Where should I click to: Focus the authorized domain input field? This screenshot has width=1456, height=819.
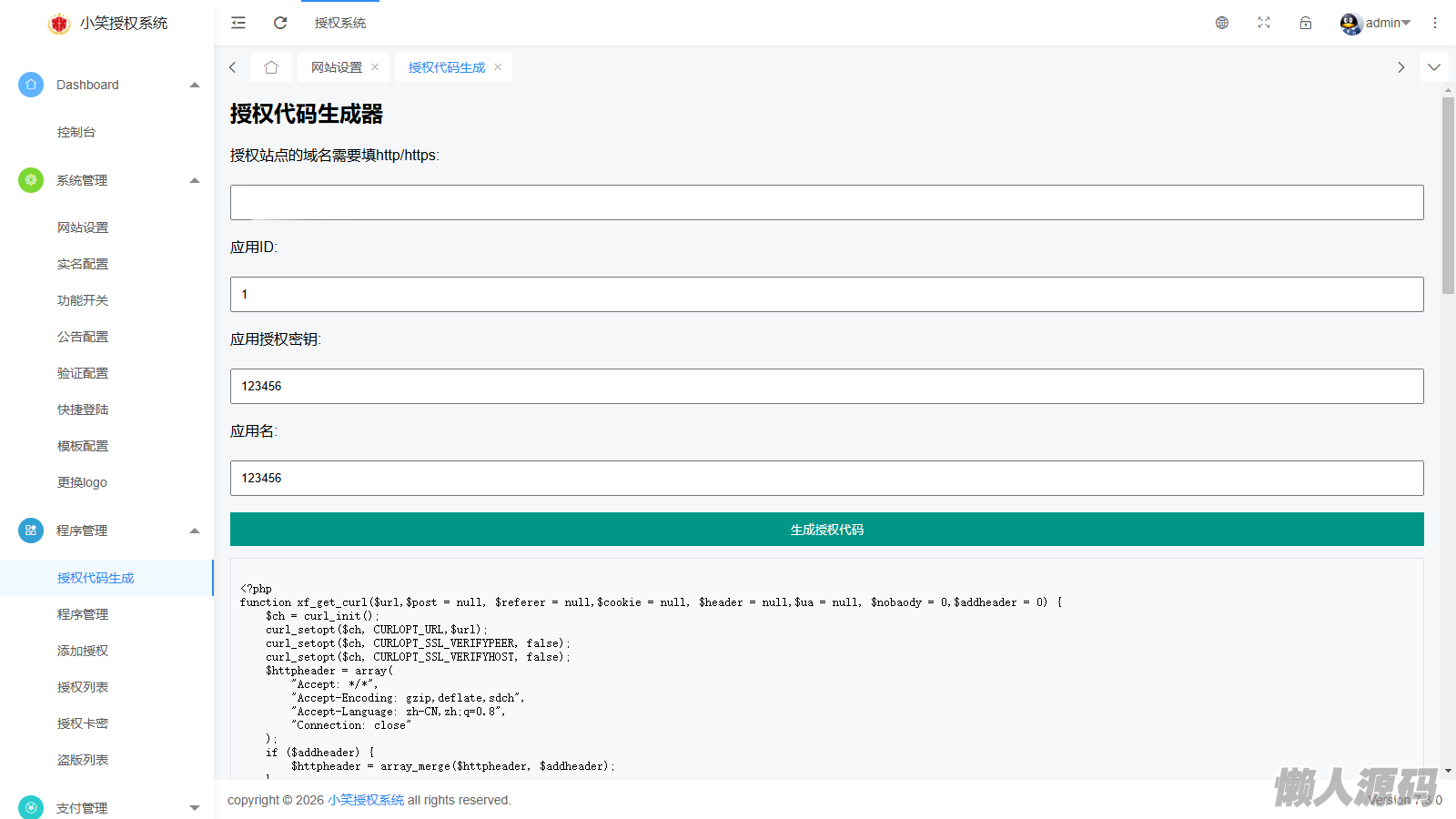coord(826,203)
